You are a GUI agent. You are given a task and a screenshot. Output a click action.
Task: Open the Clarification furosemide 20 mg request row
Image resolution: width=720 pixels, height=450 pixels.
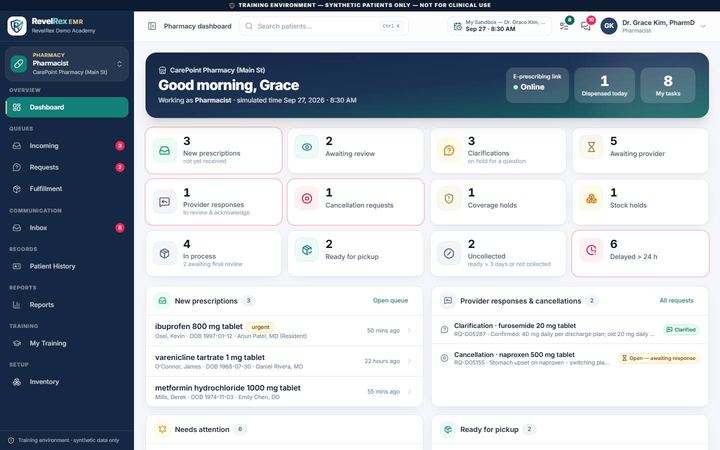click(x=570, y=329)
